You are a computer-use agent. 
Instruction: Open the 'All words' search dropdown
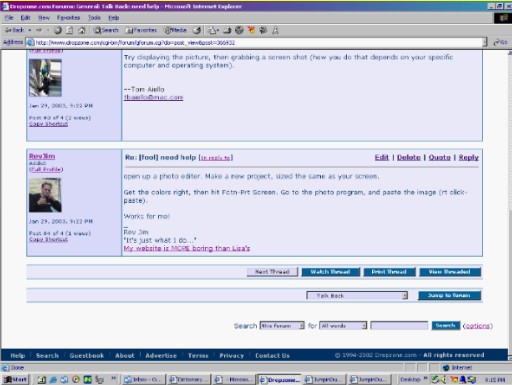tap(343, 326)
